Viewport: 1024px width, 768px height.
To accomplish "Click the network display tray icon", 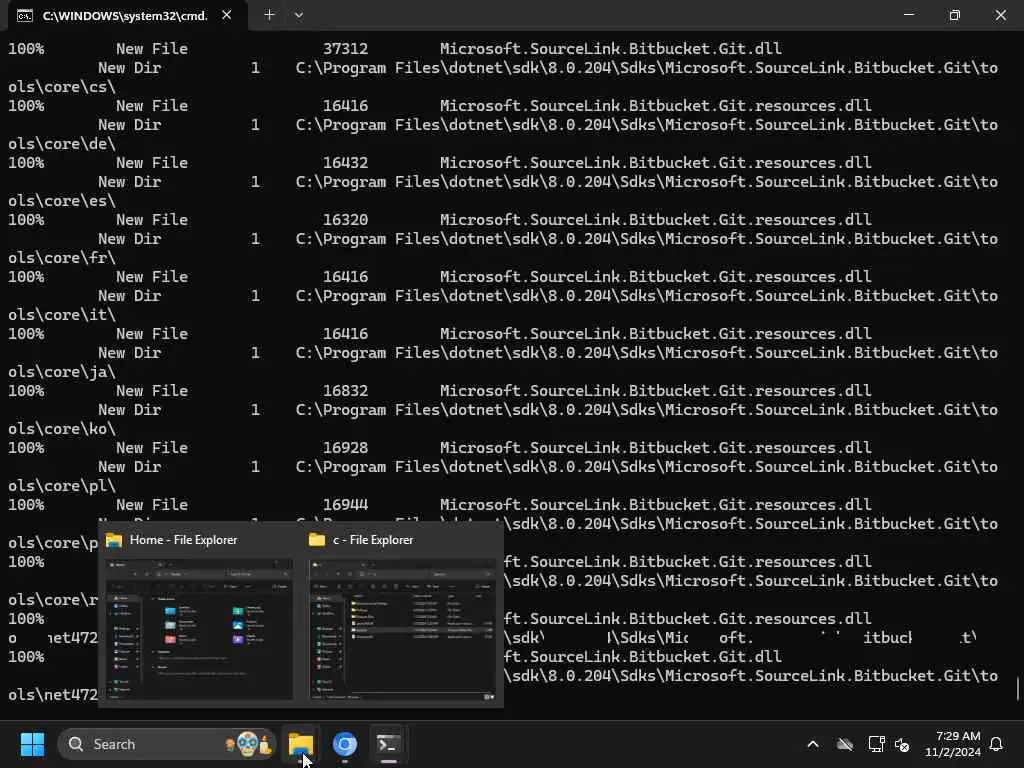I will (876, 744).
